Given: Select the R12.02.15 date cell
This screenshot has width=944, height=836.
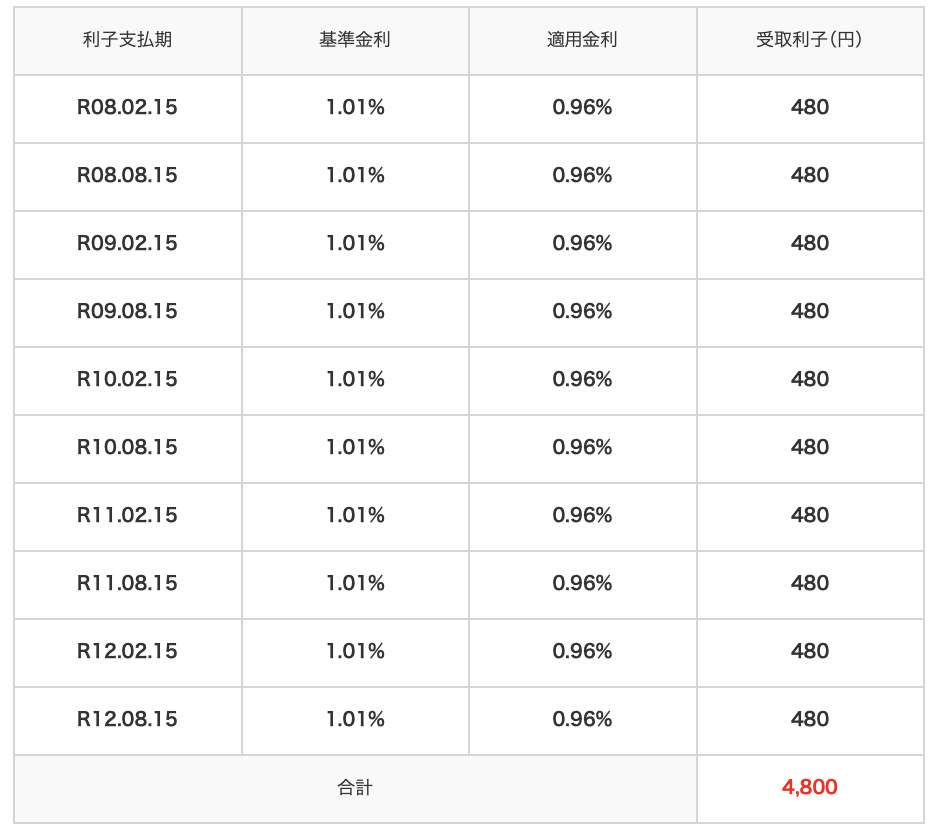Looking at the screenshot, I should tap(127, 651).
